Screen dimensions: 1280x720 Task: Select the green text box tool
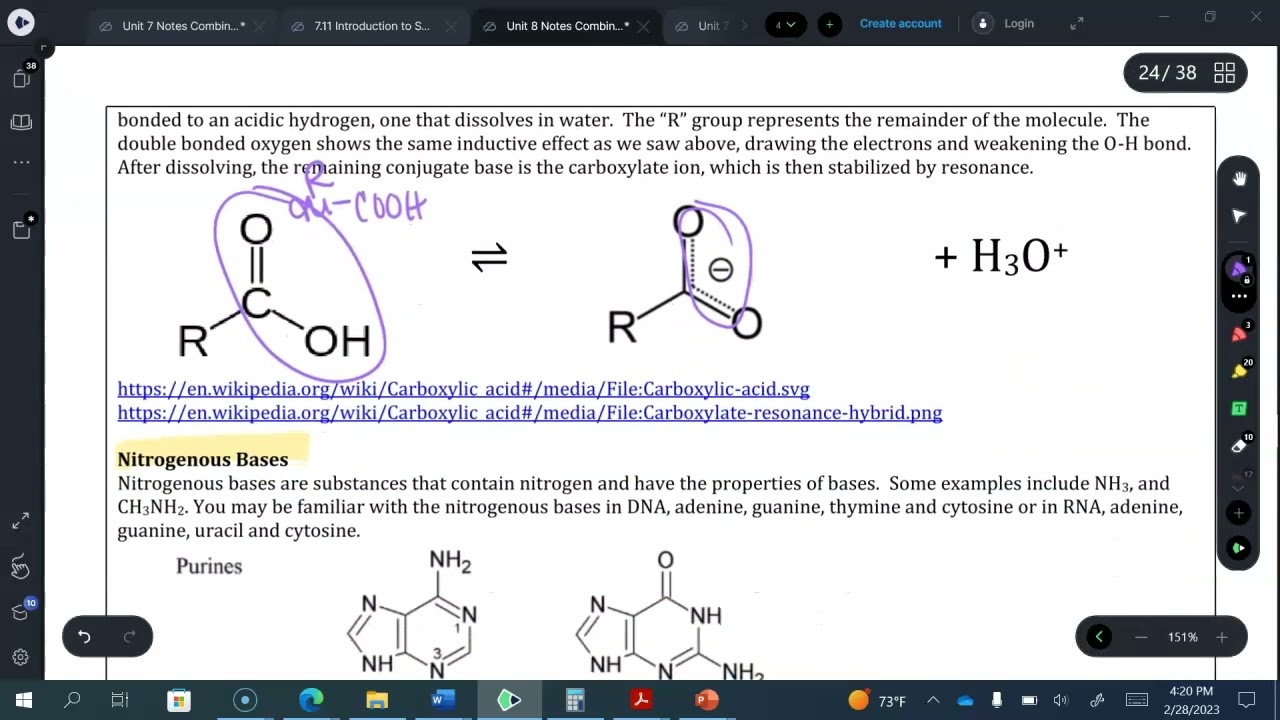coord(1239,408)
